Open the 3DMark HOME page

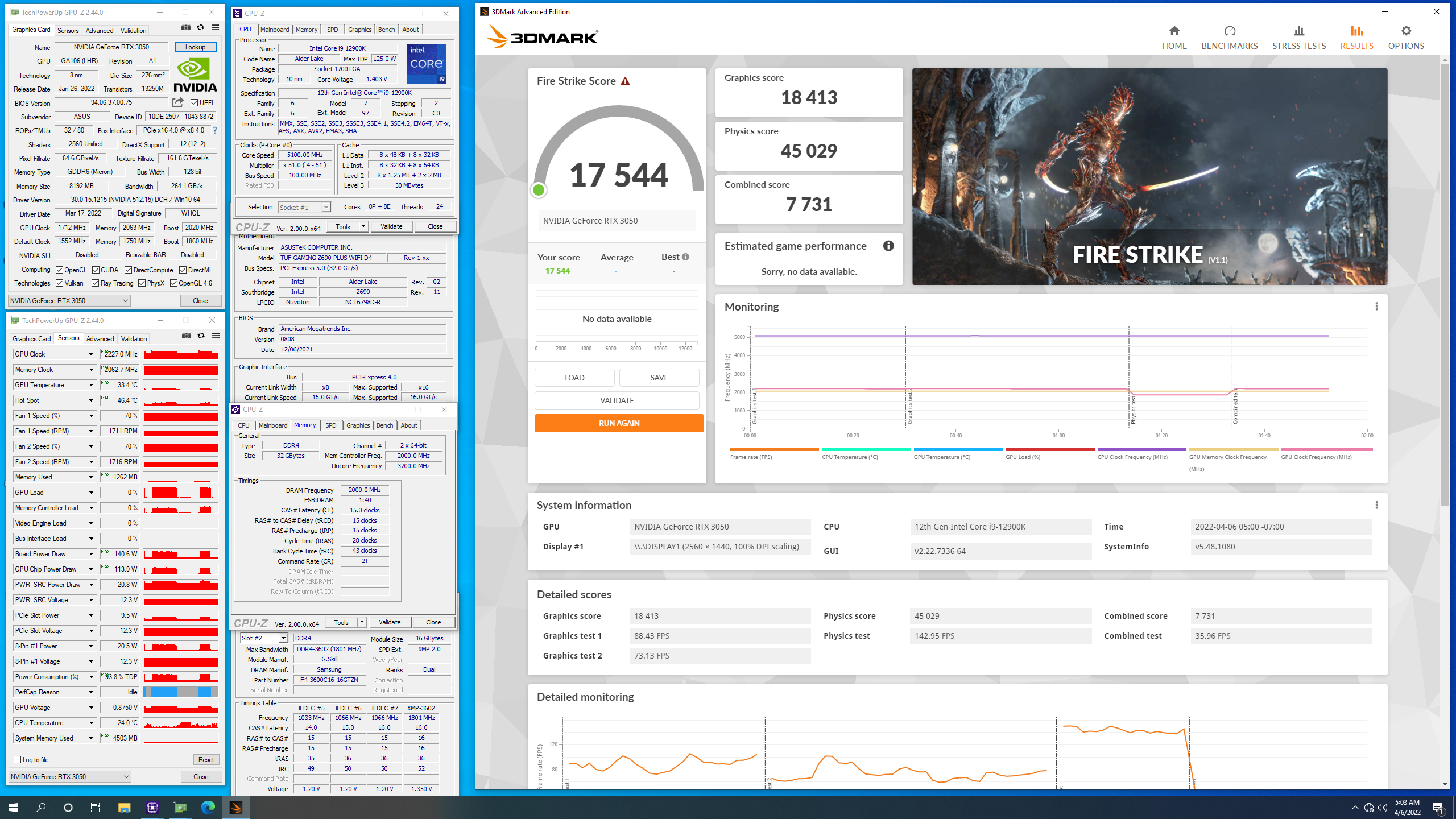pos(1174,38)
